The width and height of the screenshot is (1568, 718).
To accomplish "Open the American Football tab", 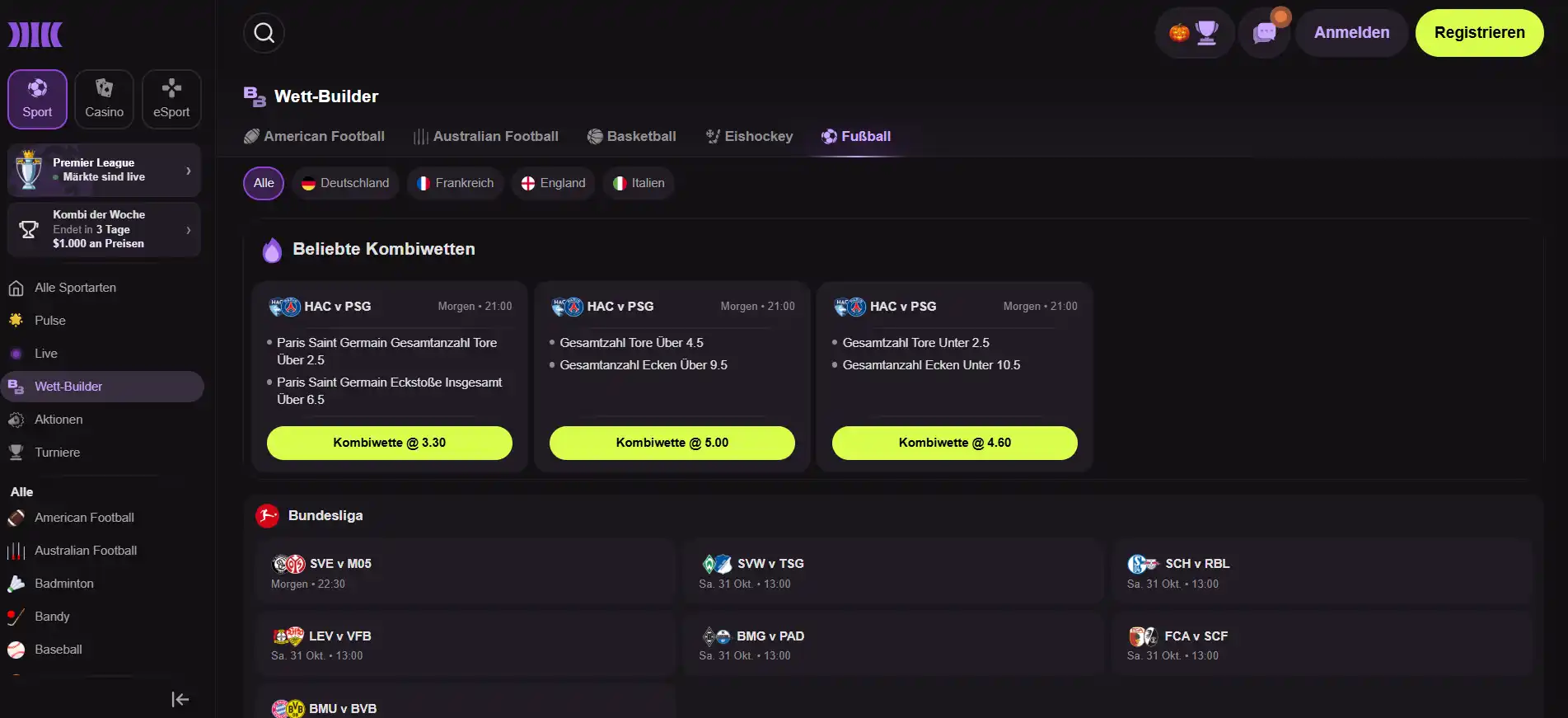I will [314, 136].
